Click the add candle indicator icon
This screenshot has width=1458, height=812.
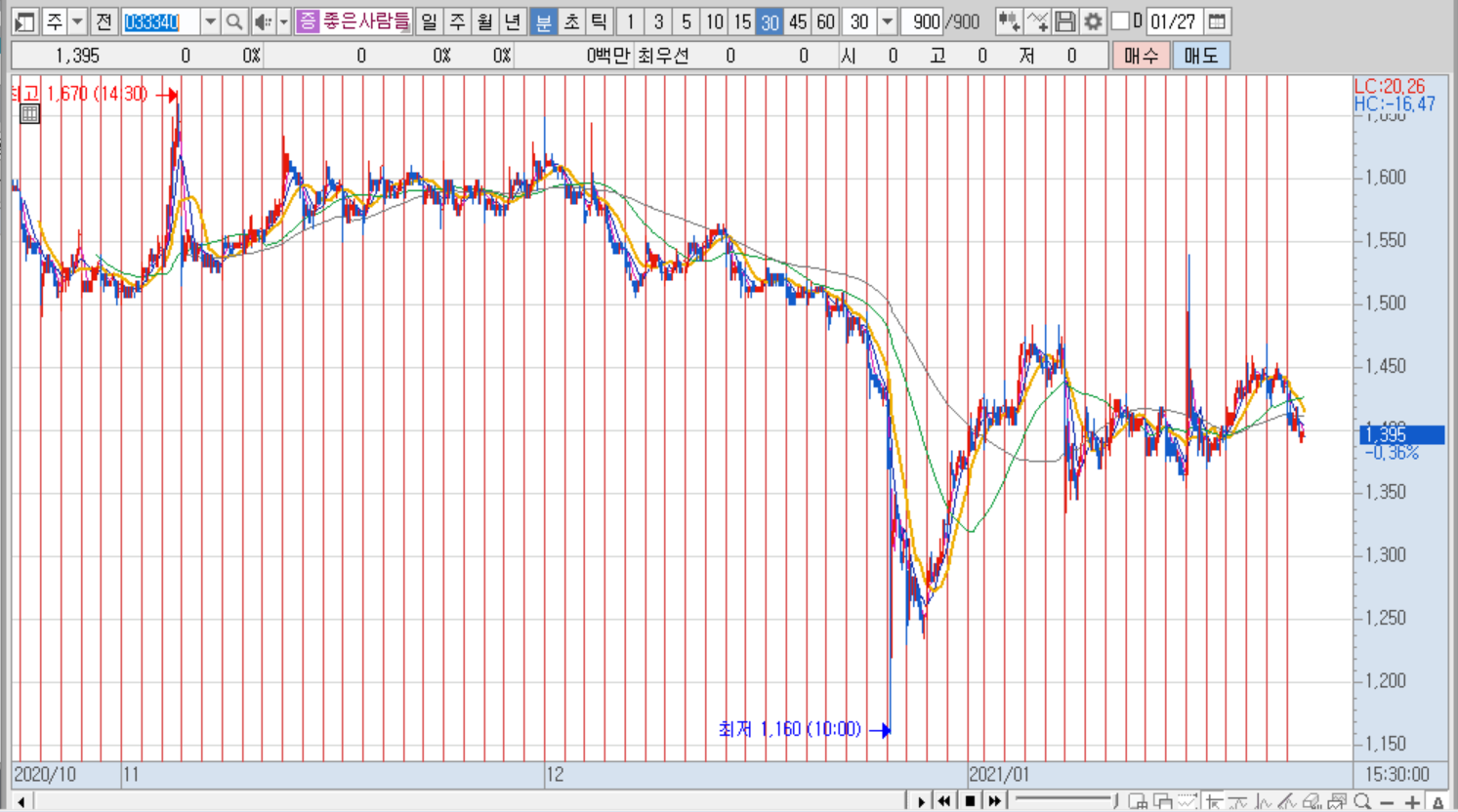point(1009,21)
